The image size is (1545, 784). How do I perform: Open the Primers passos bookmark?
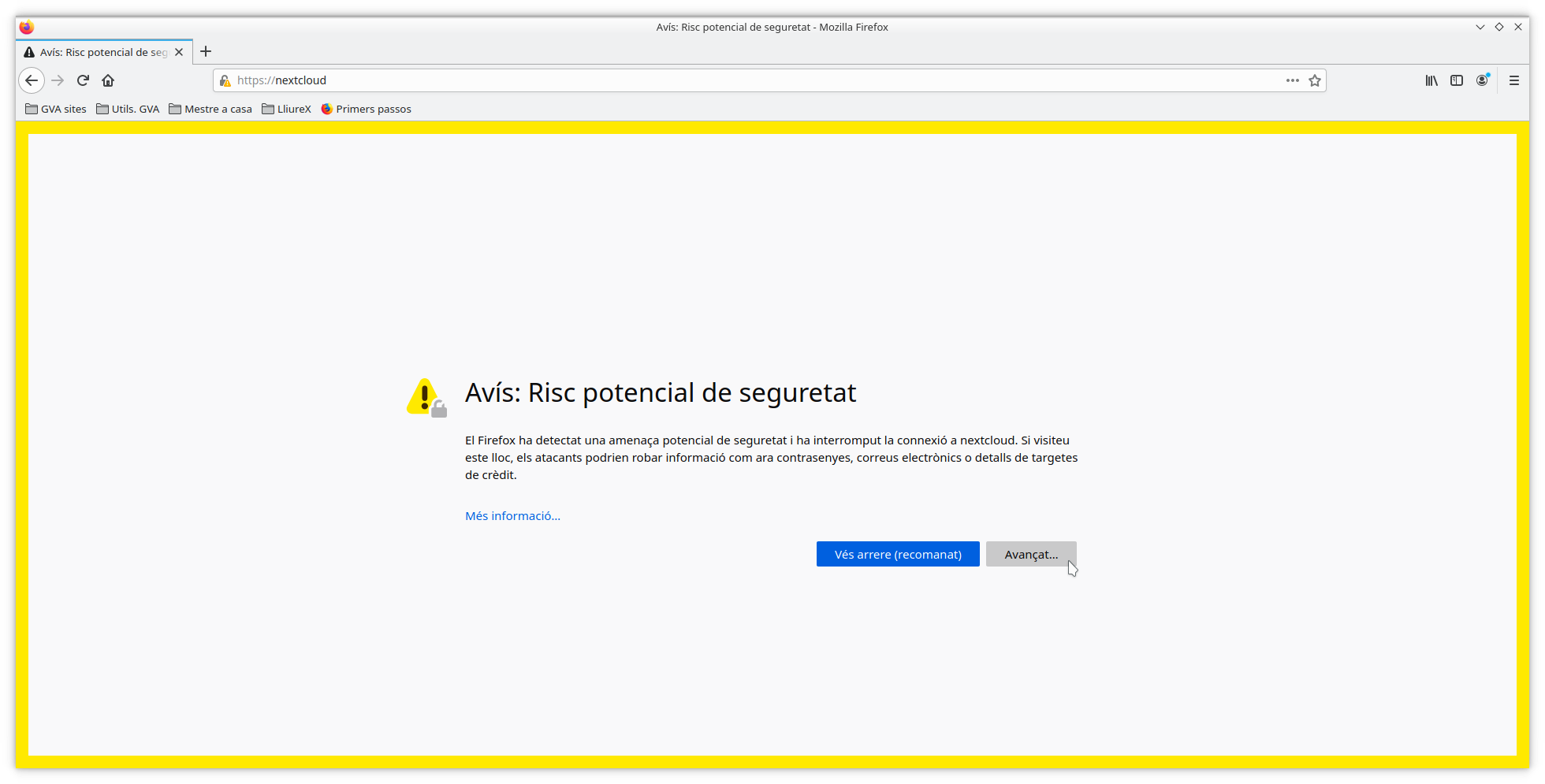pyautogui.click(x=367, y=109)
